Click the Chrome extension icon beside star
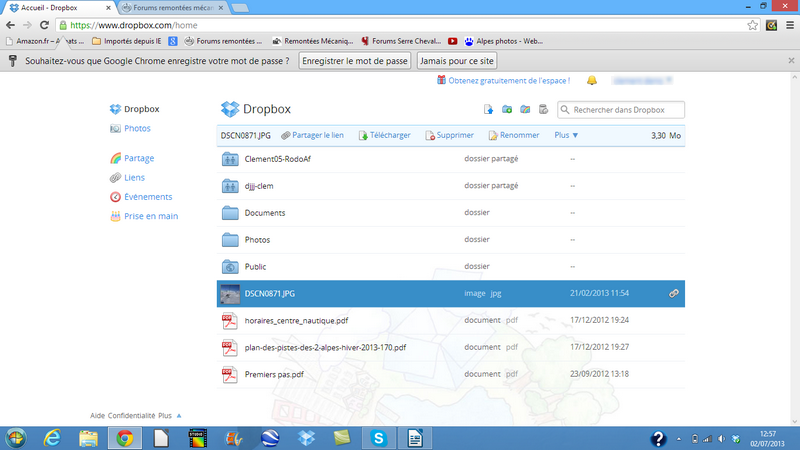The image size is (800, 450). pyautogui.click(x=771, y=25)
